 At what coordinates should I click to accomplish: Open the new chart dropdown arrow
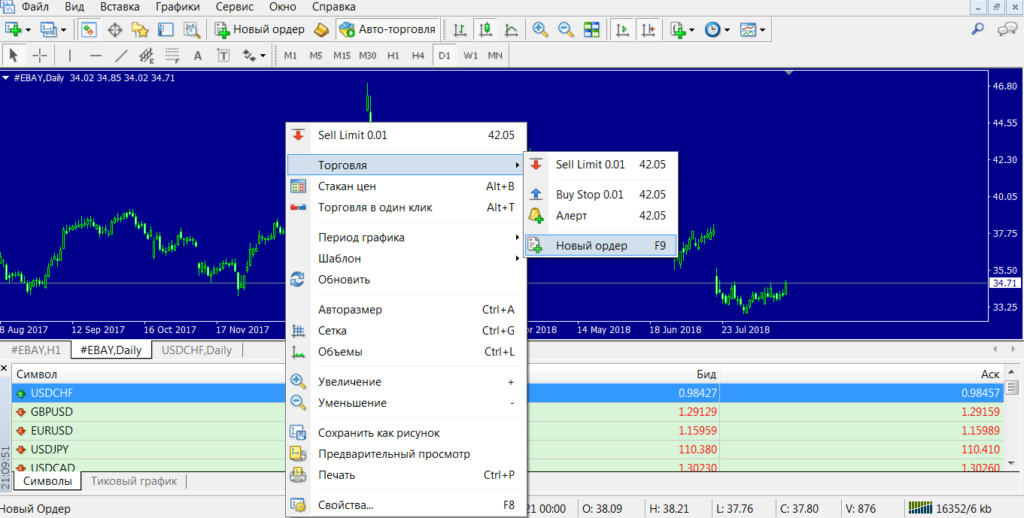[27, 29]
